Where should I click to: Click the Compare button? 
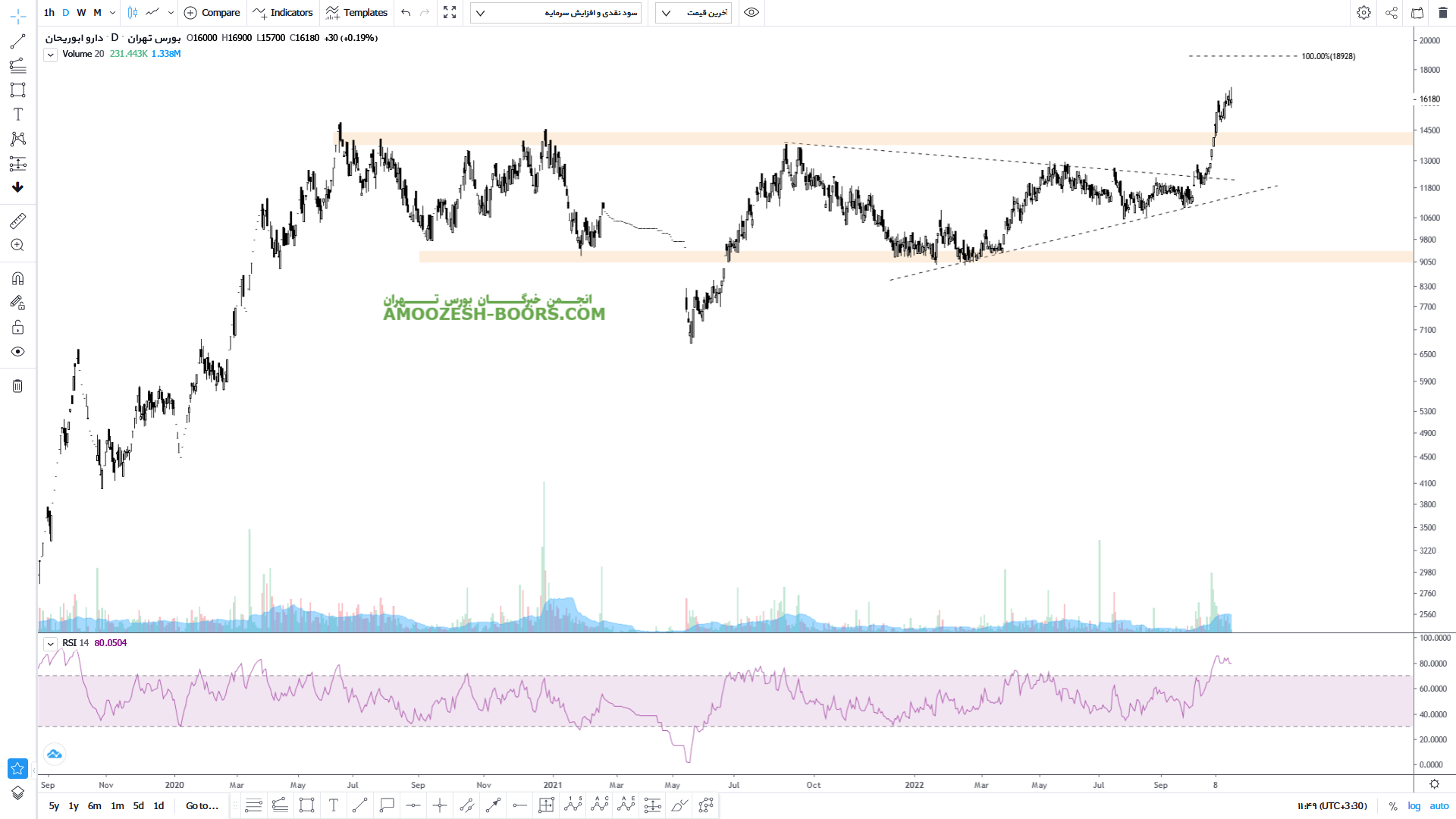tap(212, 13)
